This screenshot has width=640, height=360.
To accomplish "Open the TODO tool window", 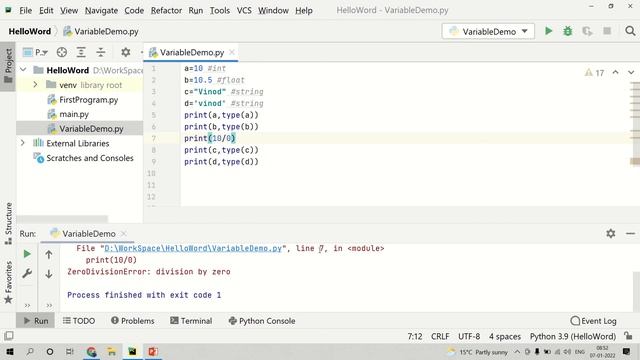I will click(79, 321).
